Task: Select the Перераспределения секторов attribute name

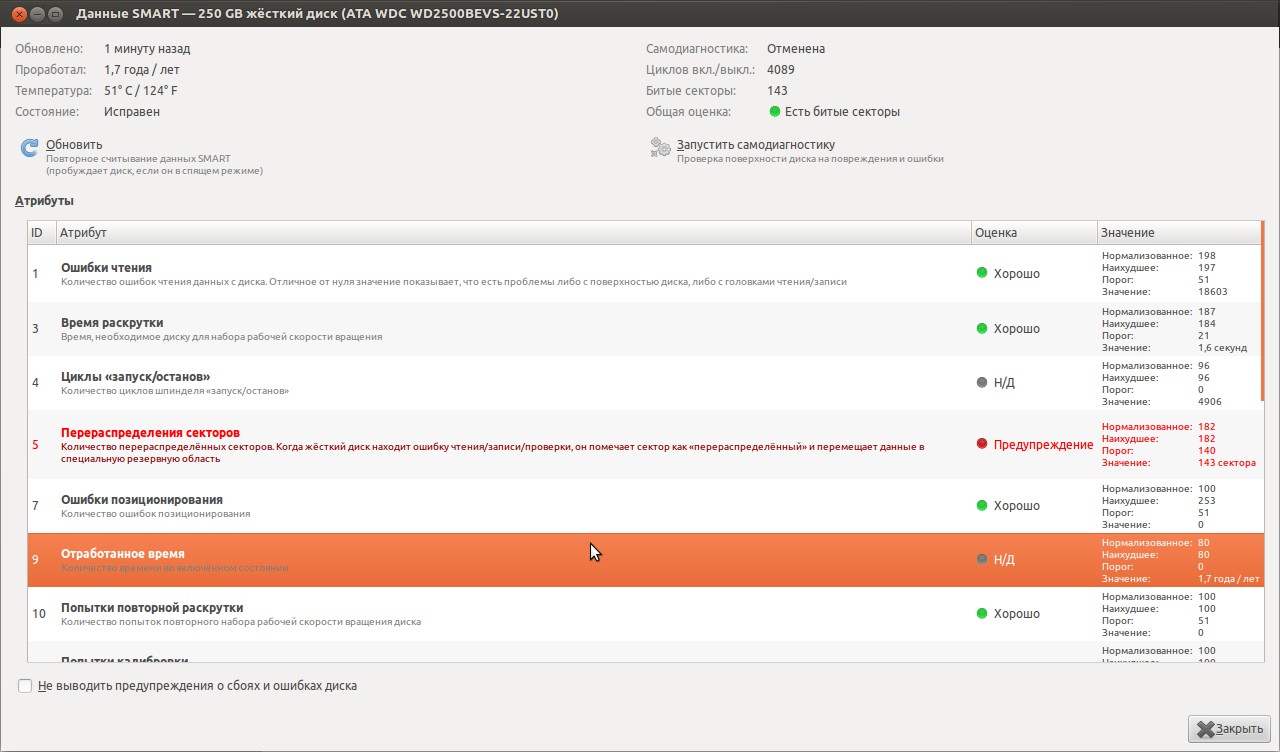Action: pyautogui.click(x=150, y=433)
